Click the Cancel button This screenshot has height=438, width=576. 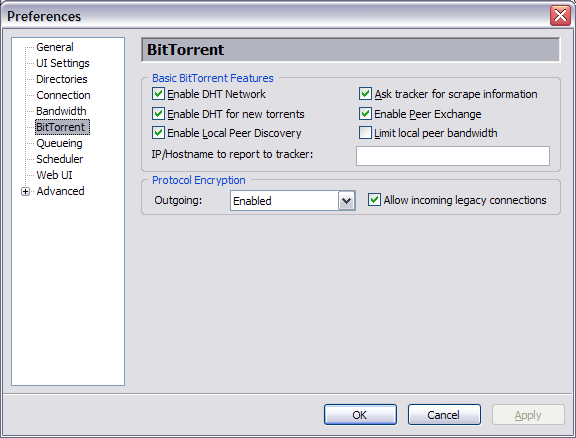point(444,414)
